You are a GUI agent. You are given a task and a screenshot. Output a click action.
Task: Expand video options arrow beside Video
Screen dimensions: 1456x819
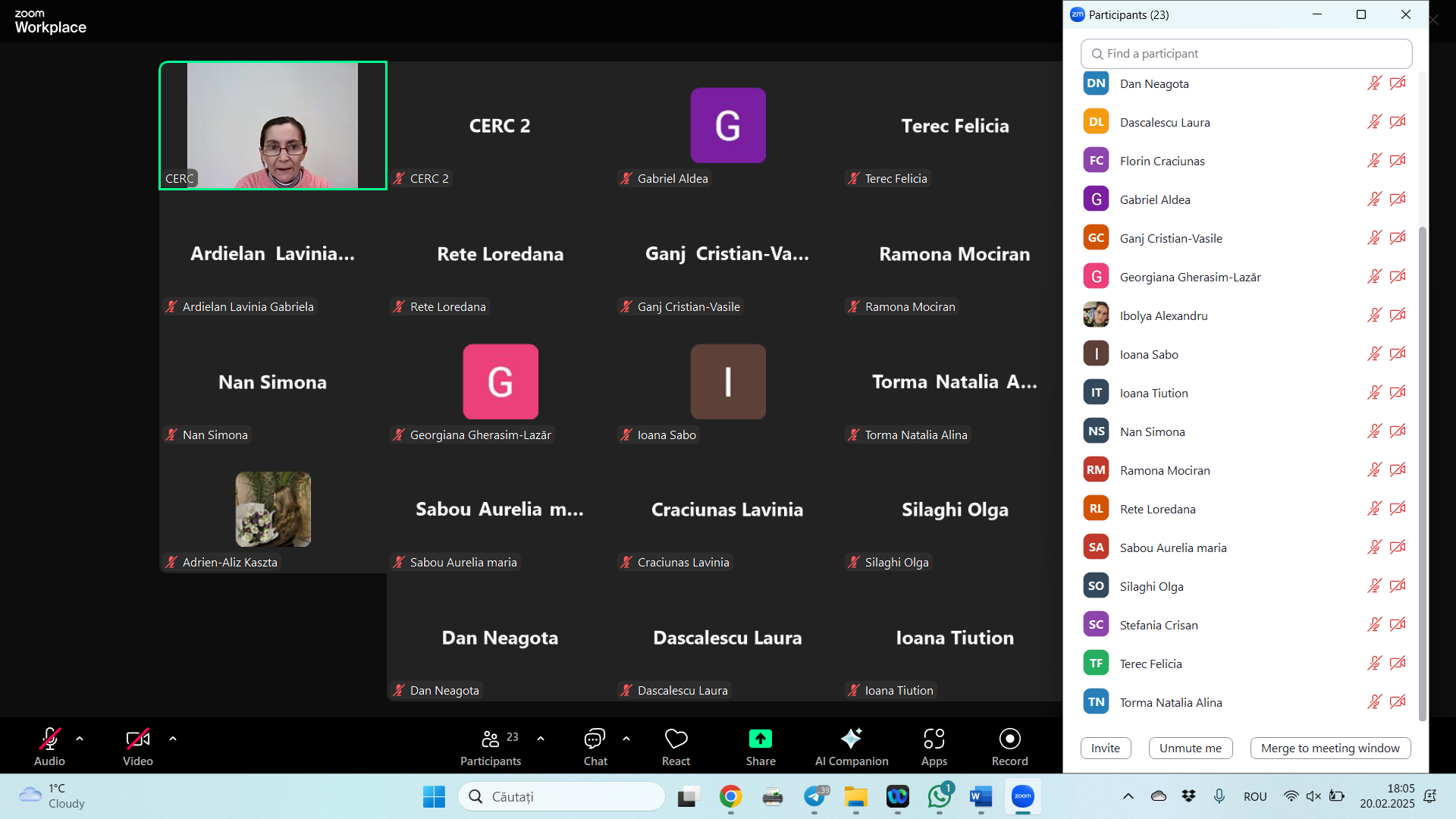(x=173, y=739)
